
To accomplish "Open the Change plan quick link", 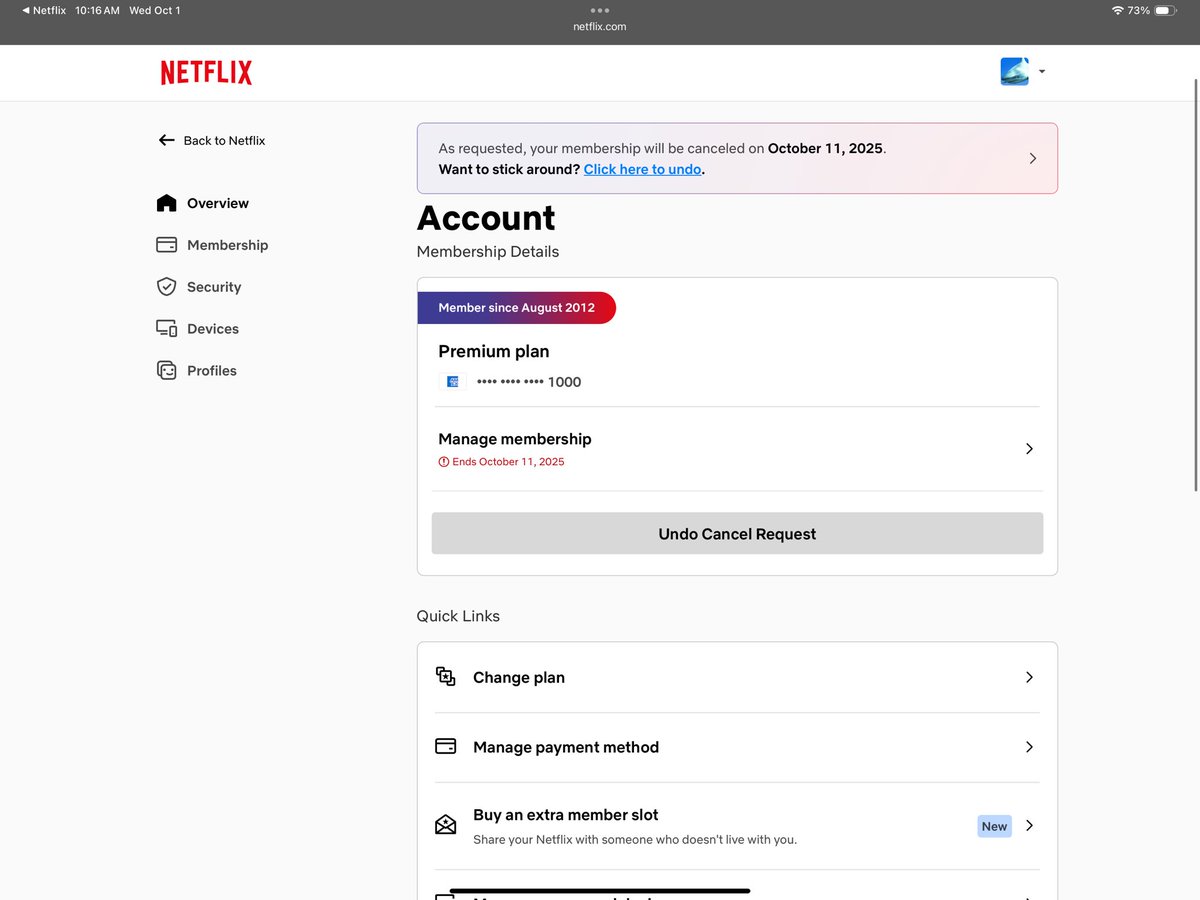I will tap(737, 677).
